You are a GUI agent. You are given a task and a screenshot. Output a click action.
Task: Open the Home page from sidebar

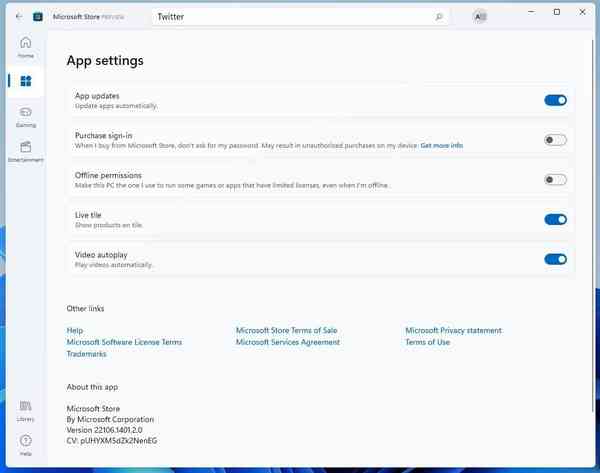[x=26, y=47]
